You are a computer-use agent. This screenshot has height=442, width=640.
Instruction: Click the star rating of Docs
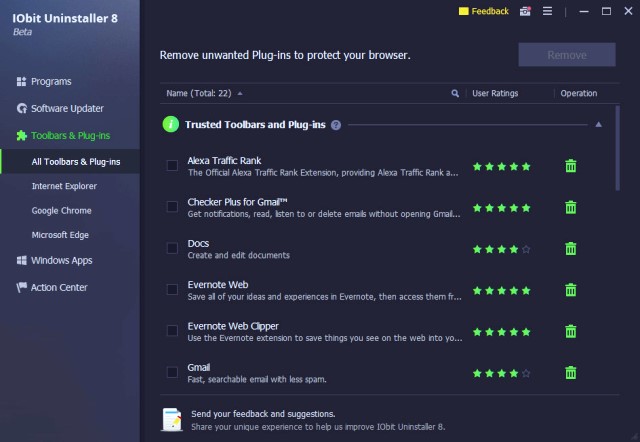click(502, 249)
